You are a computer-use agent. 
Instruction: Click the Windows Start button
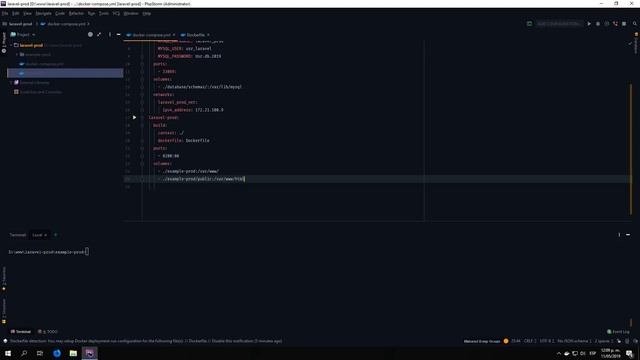coord(8,353)
